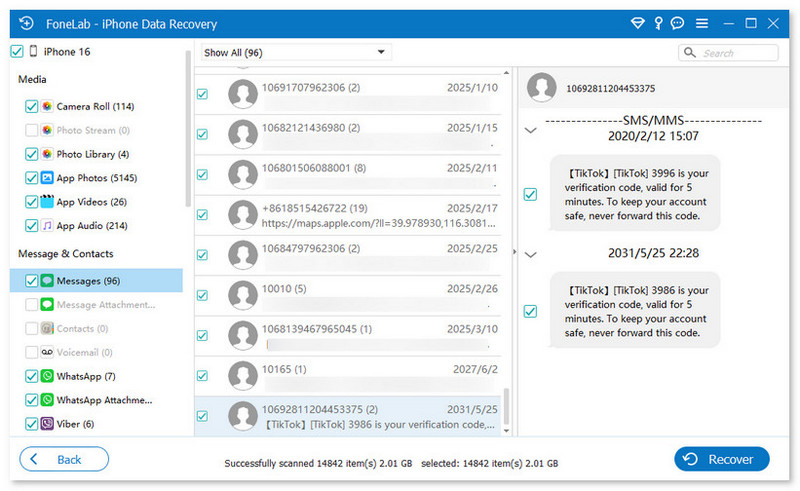800x491 pixels.
Task: Select App Videos (26) category
Action: [91, 202]
